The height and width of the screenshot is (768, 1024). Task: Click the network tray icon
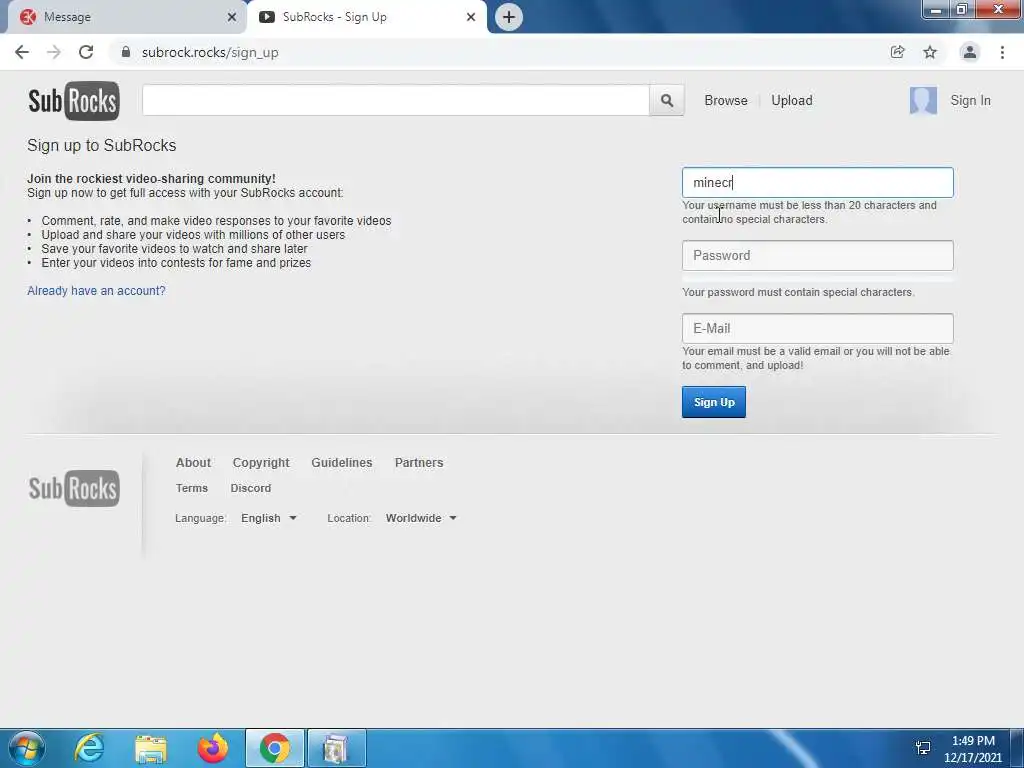pos(923,748)
